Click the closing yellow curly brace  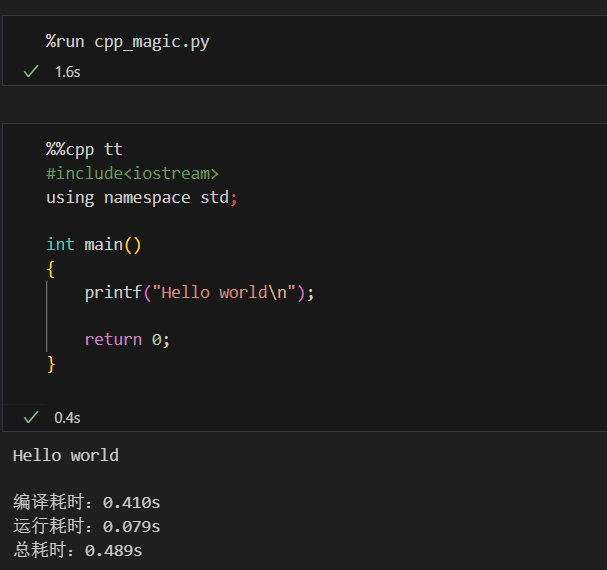51,364
